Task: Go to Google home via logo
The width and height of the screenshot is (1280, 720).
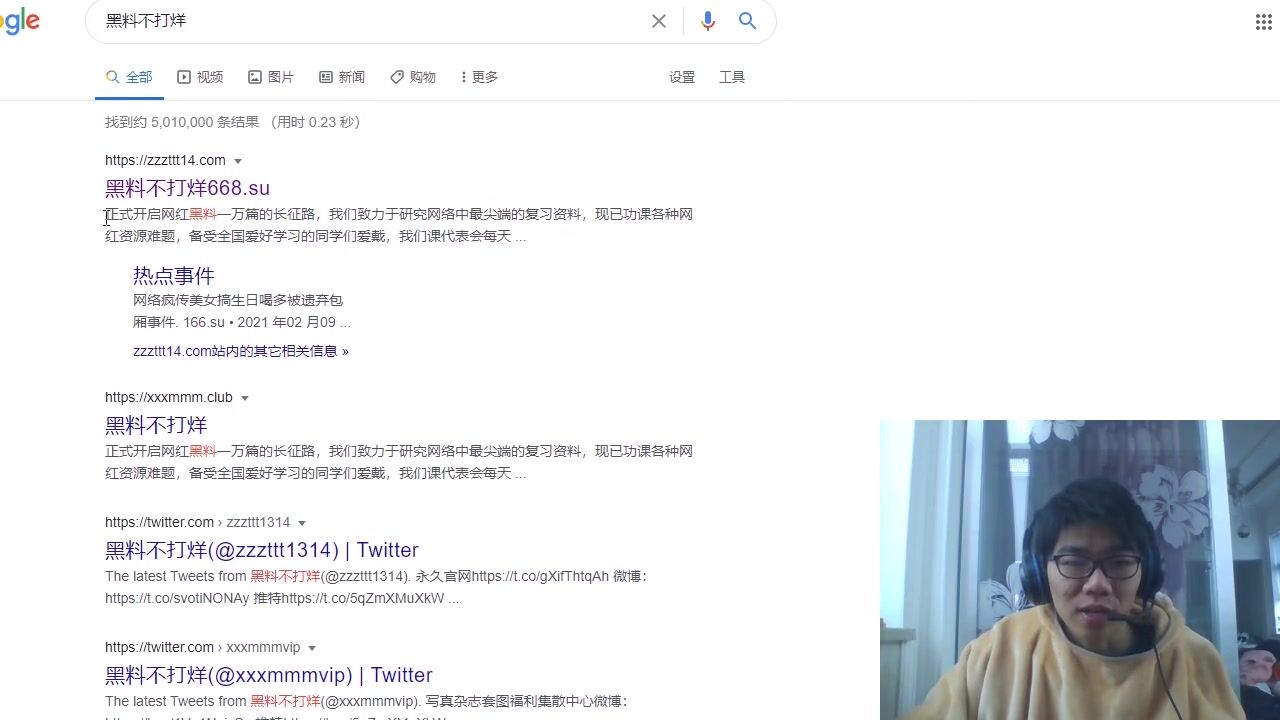Action: (18, 21)
